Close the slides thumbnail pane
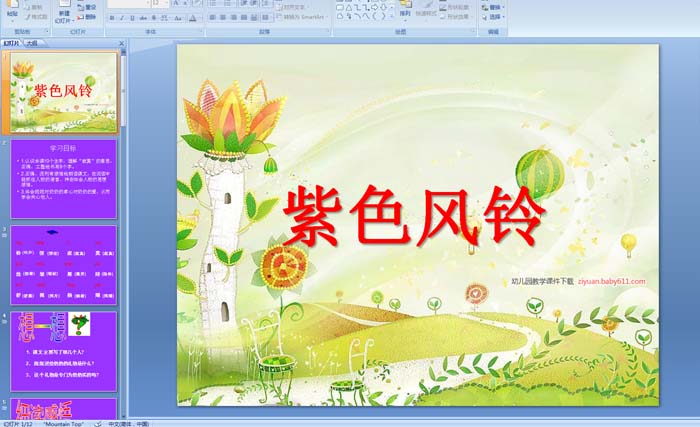This screenshot has height=427, width=700. [121, 43]
